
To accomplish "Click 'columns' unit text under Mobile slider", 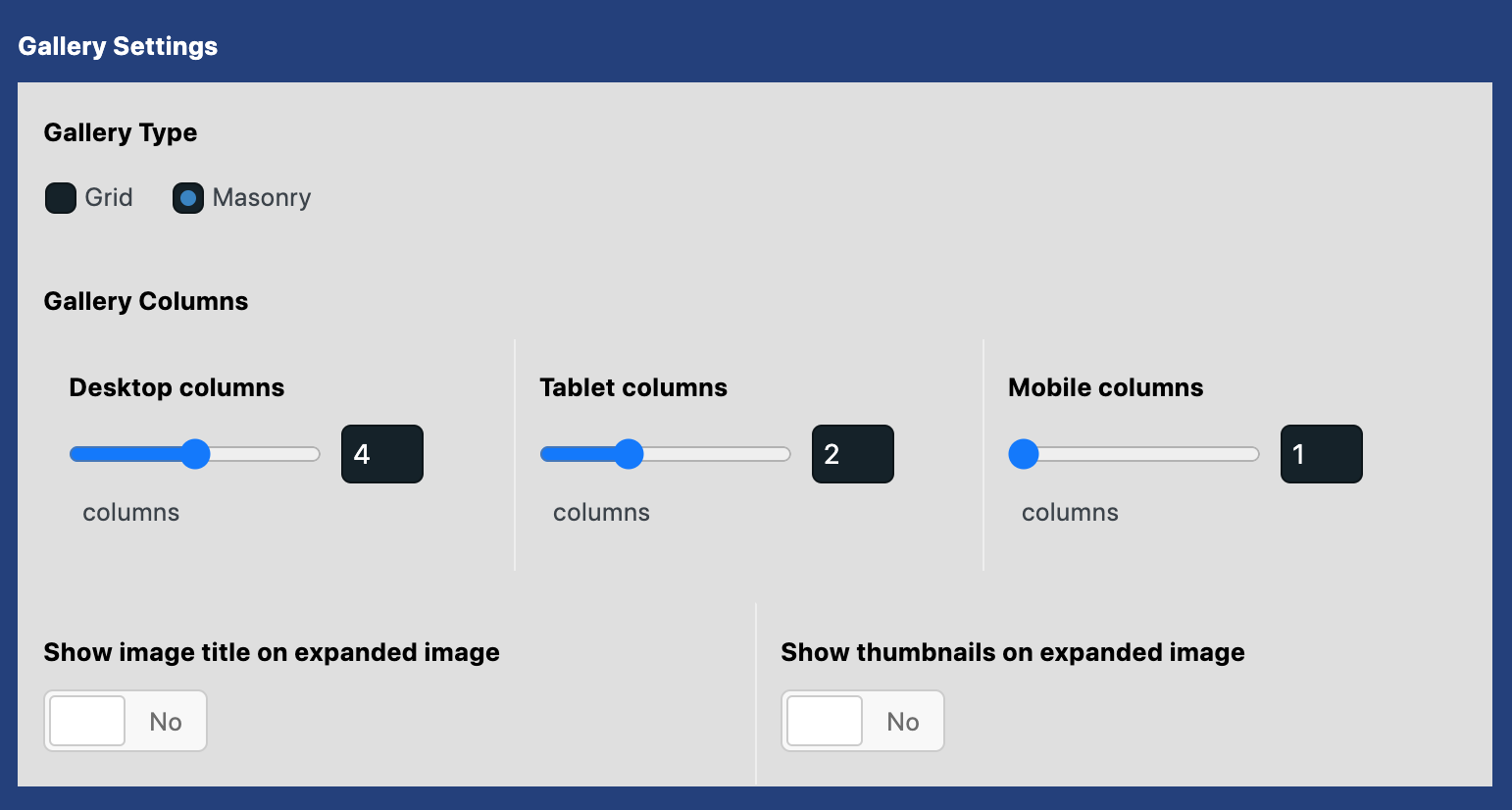I will tap(1071, 512).
